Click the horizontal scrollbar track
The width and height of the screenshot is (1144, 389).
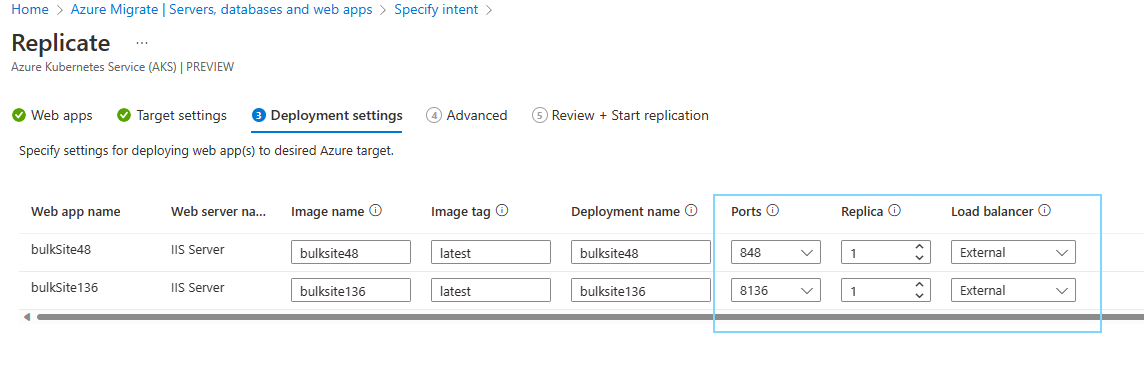[590, 317]
